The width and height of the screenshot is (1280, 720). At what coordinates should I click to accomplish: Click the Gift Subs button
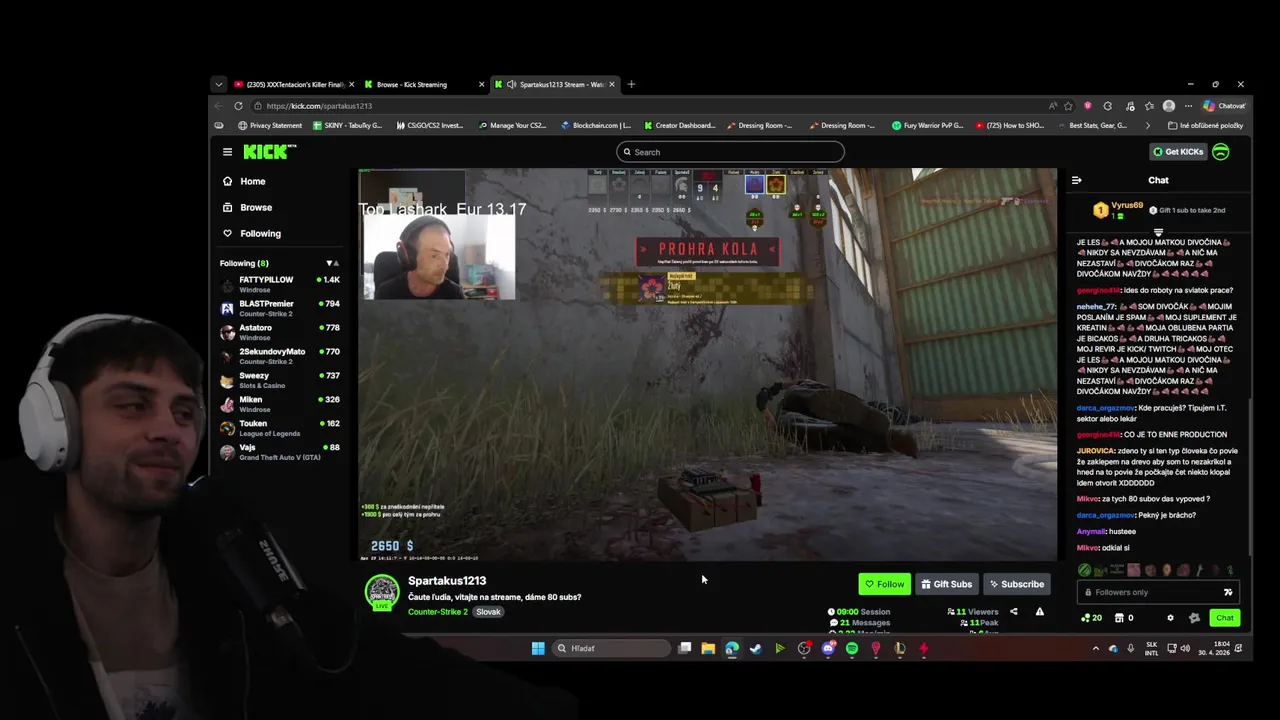[x=946, y=584]
